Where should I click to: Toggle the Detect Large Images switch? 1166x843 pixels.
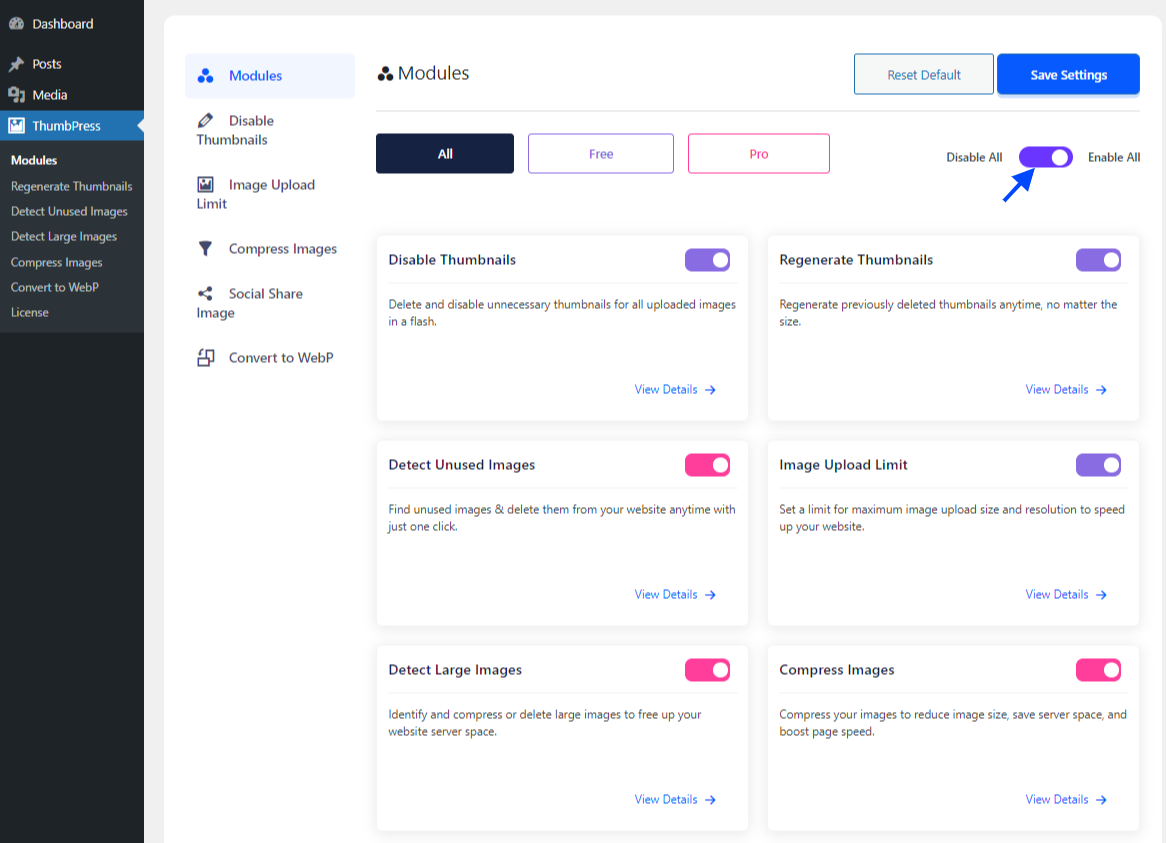point(707,670)
